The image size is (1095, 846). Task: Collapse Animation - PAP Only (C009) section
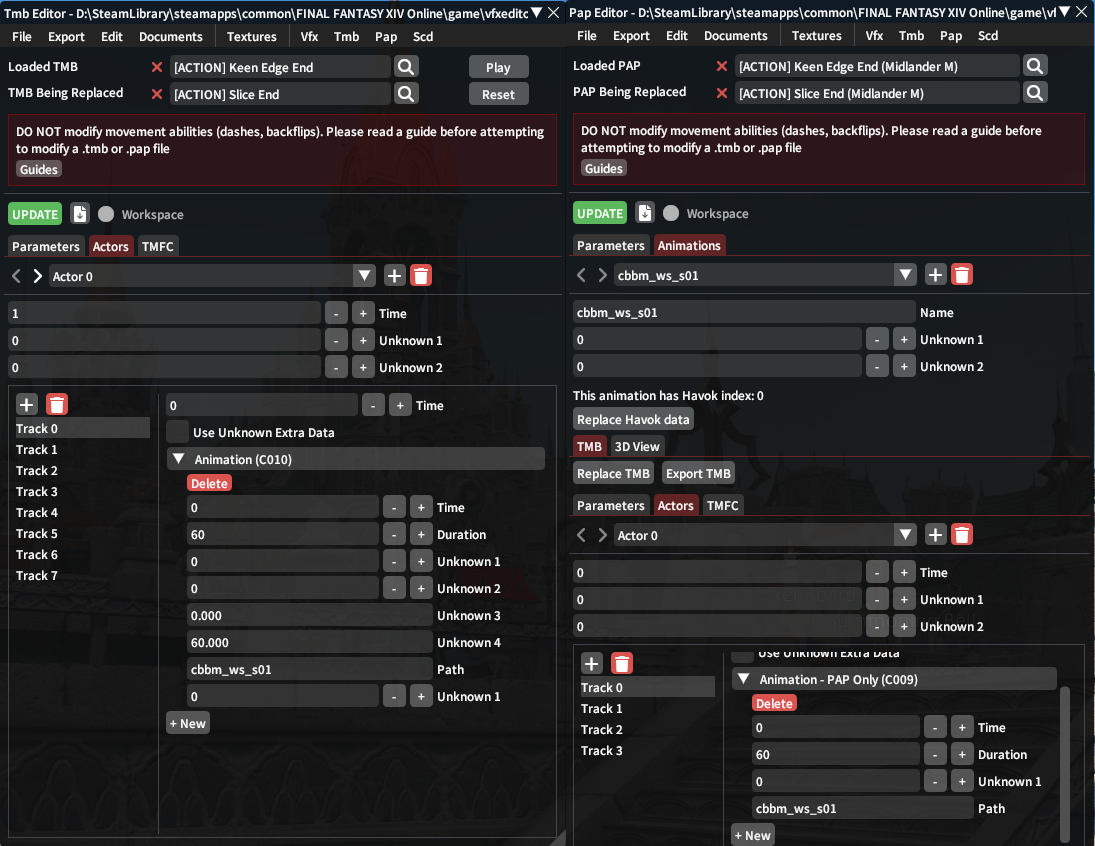click(744, 678)
